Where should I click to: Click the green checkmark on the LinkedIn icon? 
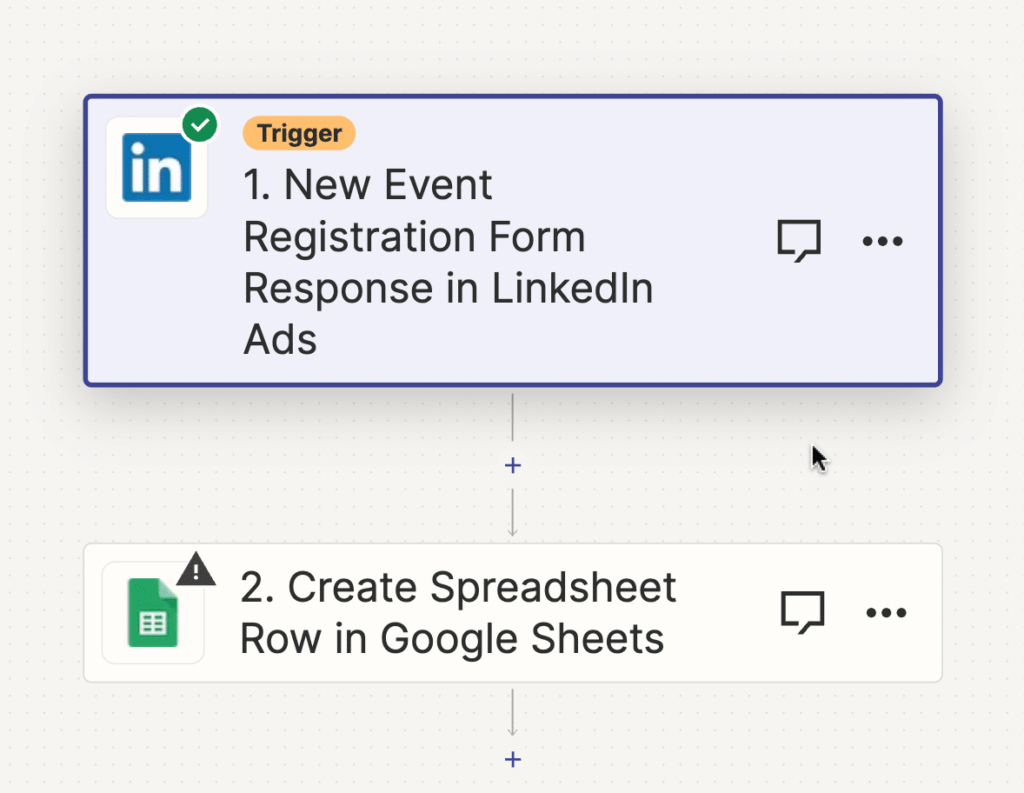coord(200,124)
